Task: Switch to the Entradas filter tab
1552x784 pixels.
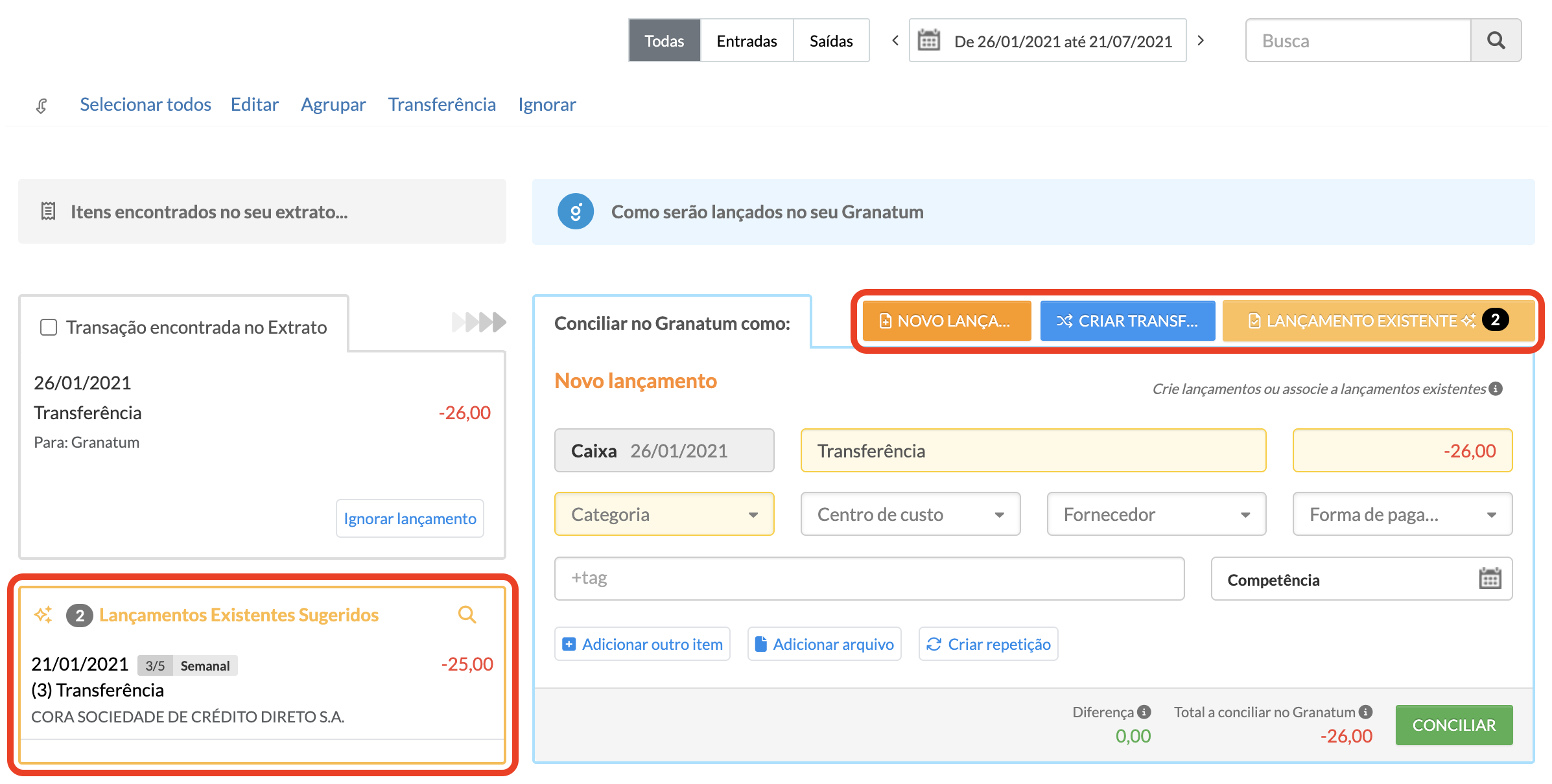Action: click(747, 41)
